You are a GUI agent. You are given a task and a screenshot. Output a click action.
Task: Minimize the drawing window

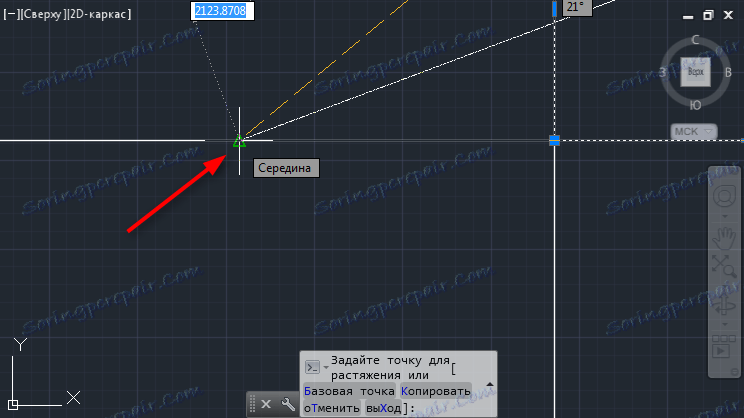(688, 17)
